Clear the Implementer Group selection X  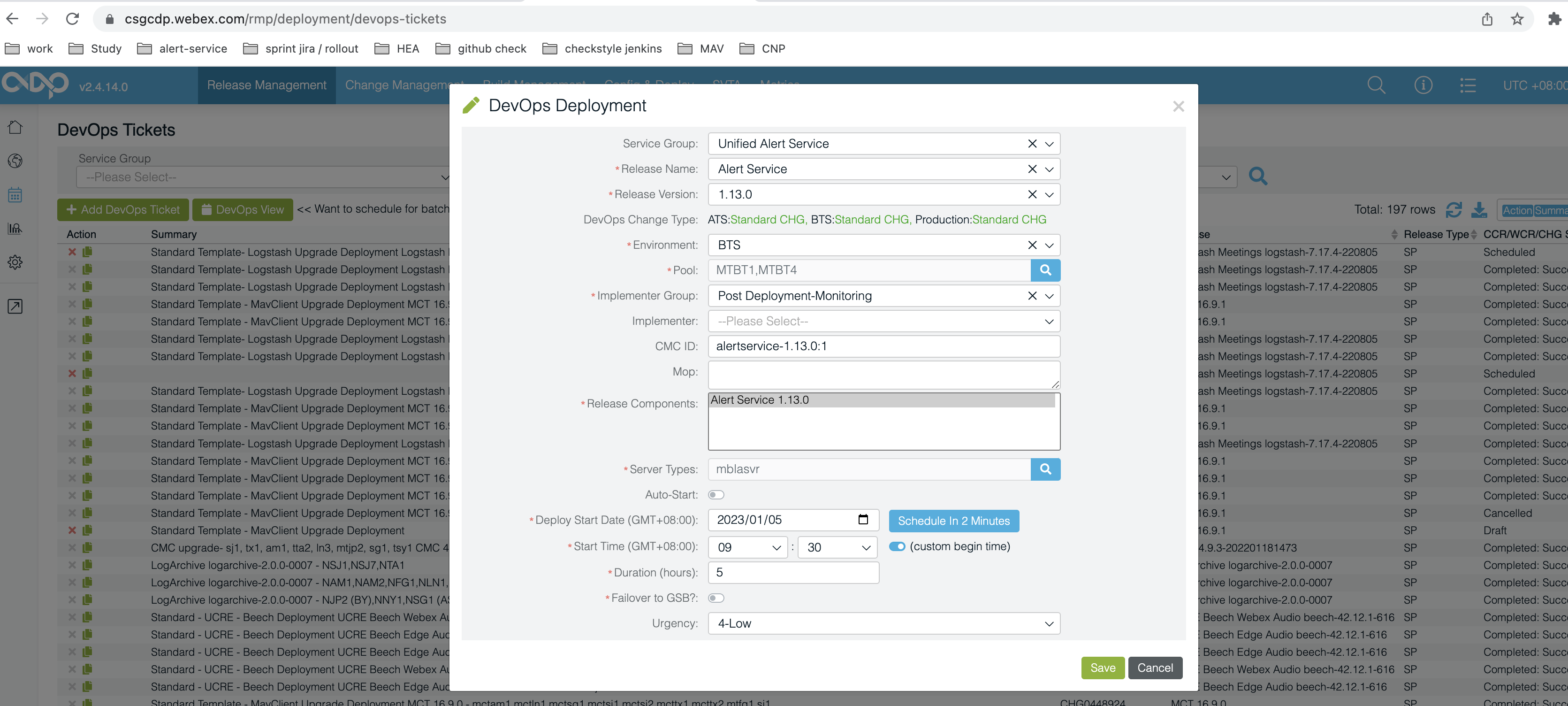point(1032,296)
